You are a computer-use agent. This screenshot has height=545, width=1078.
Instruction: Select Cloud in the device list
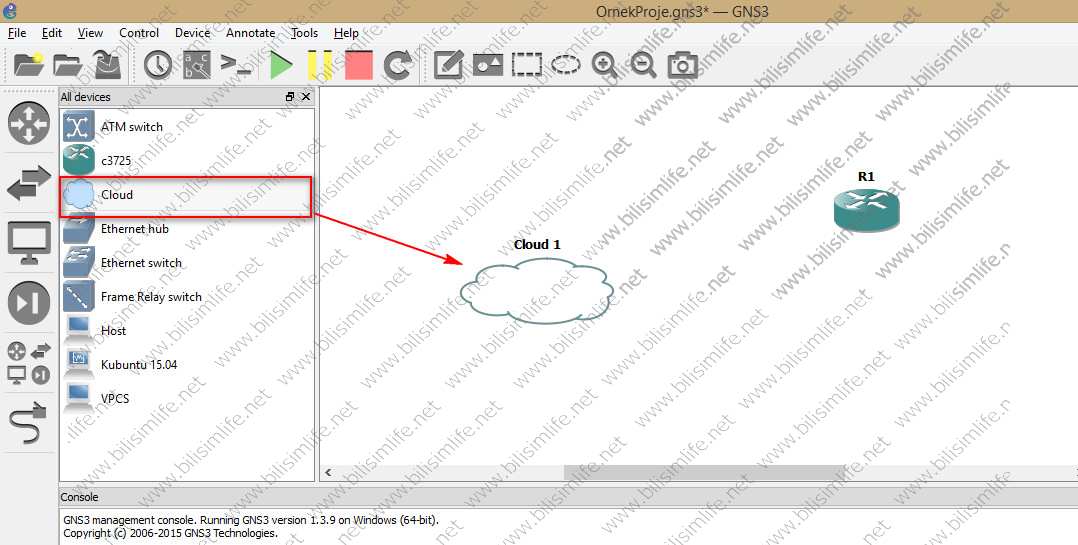point(117,195)
